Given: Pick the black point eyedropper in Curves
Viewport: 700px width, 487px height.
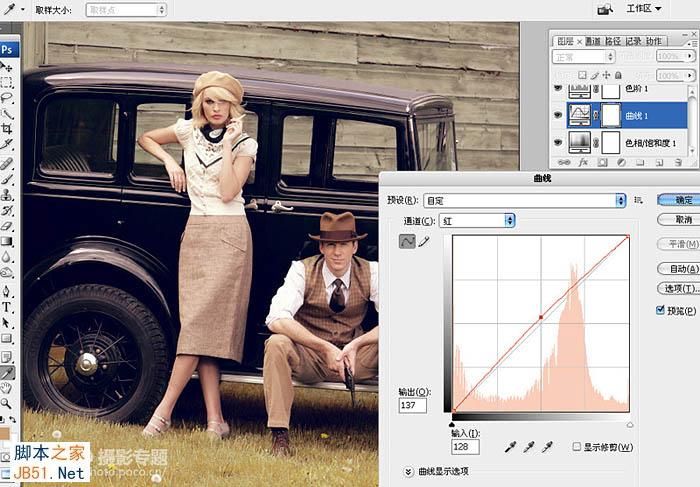Looking at the screenshot, I should pos(510,446).
